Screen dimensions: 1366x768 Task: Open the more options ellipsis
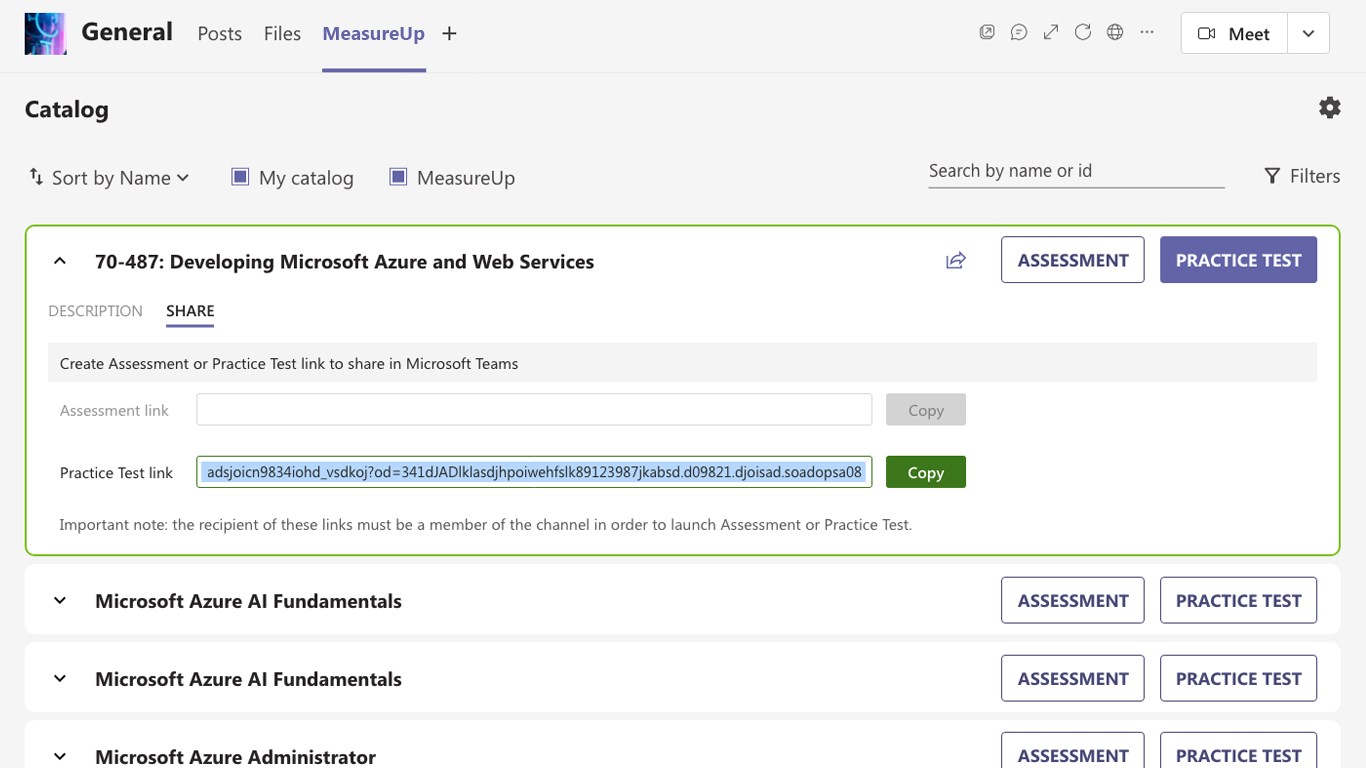pyautogui.click(x=1147, y=33)
